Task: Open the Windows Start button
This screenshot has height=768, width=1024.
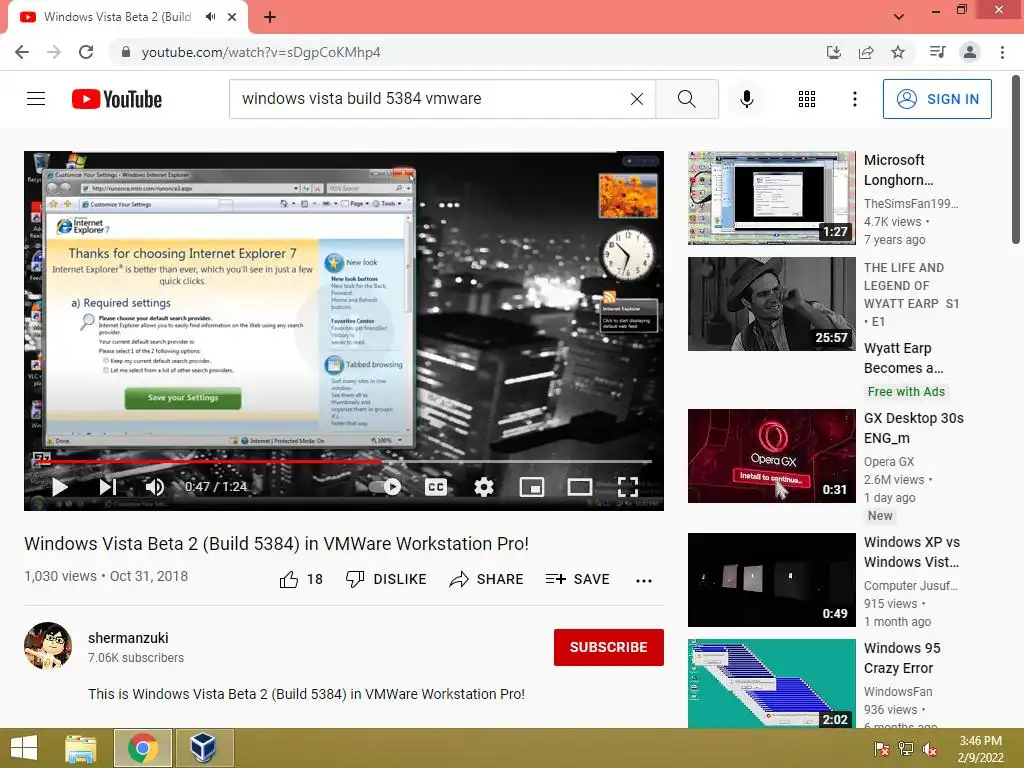Action: 24,748
